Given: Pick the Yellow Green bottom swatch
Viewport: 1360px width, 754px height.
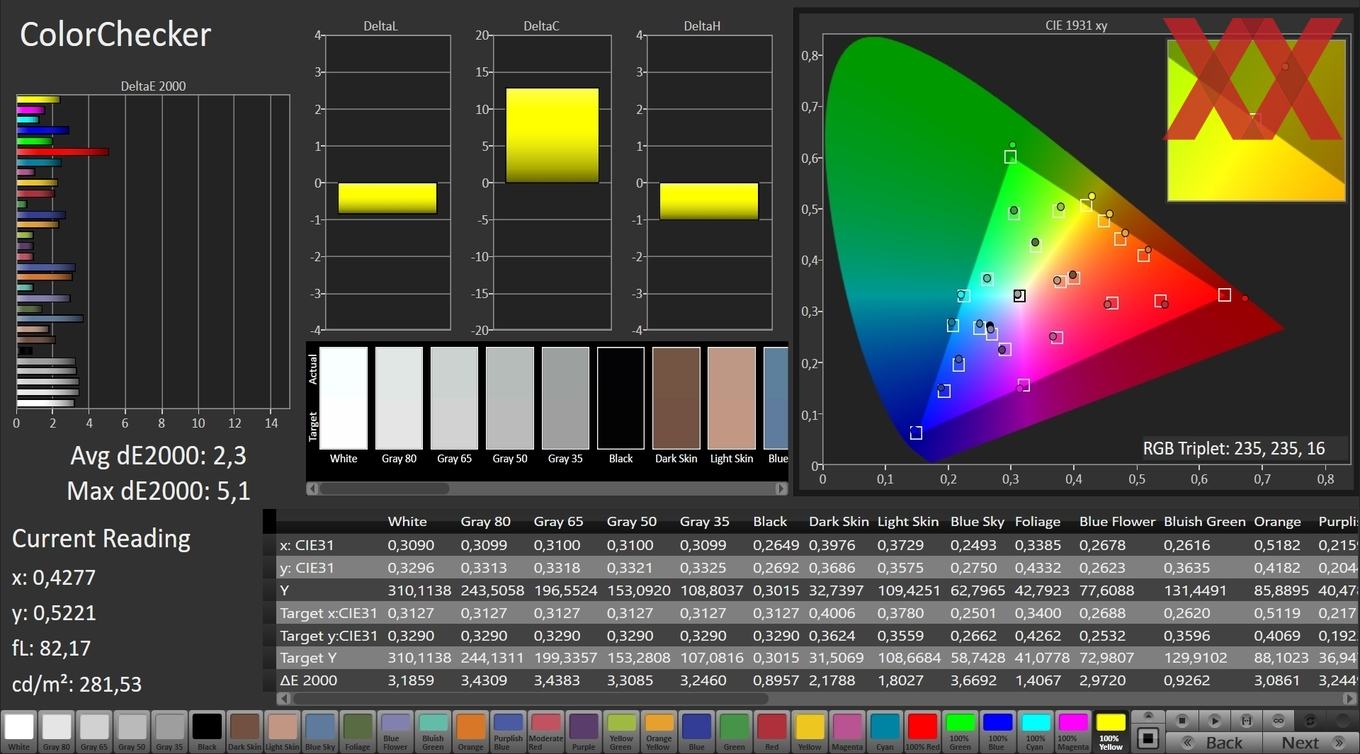Looking at the screenshot, I should 621,731.
